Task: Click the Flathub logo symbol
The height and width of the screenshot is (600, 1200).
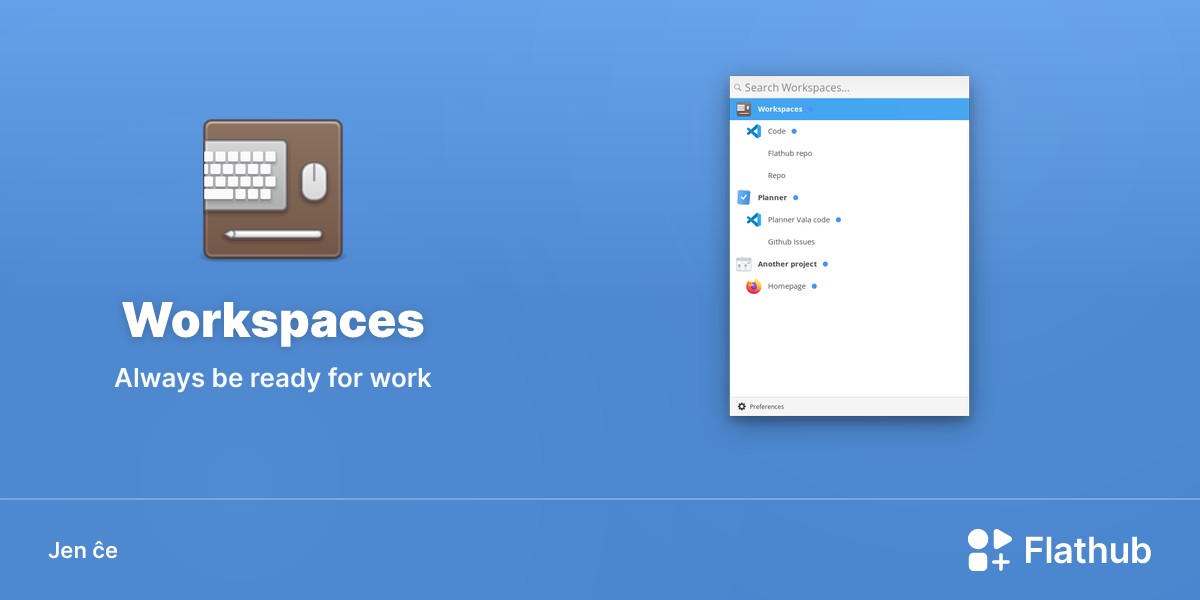Action: (x=990, y=550)
